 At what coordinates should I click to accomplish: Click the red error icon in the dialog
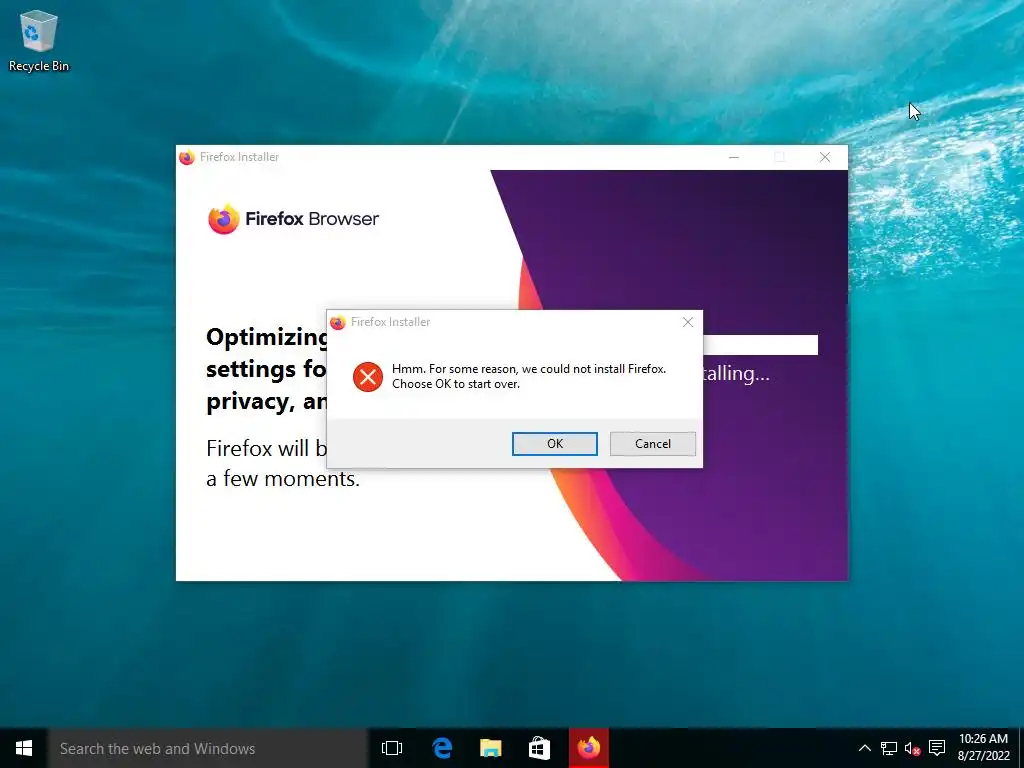(x=368, y=377)
